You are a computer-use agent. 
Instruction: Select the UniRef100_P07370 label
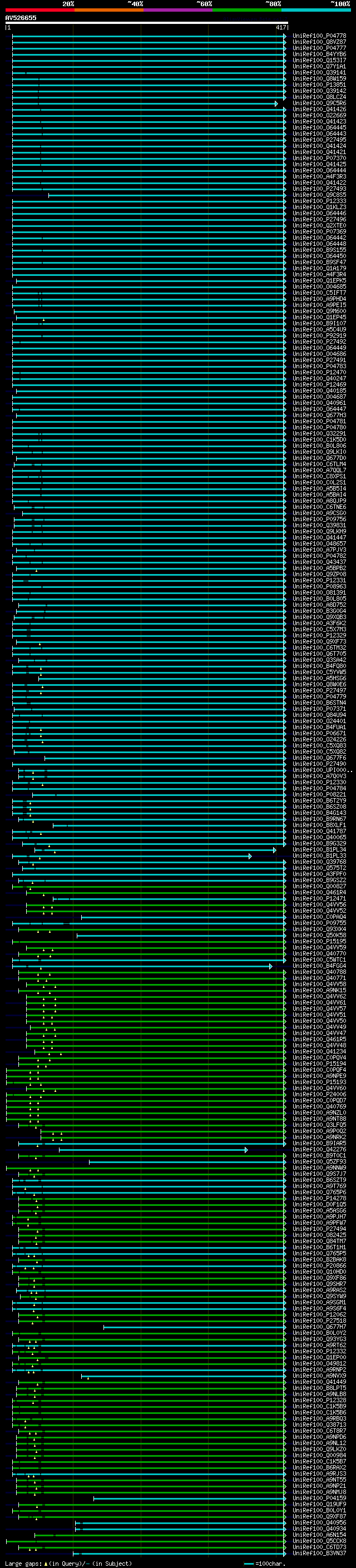[x=319, y=159]
